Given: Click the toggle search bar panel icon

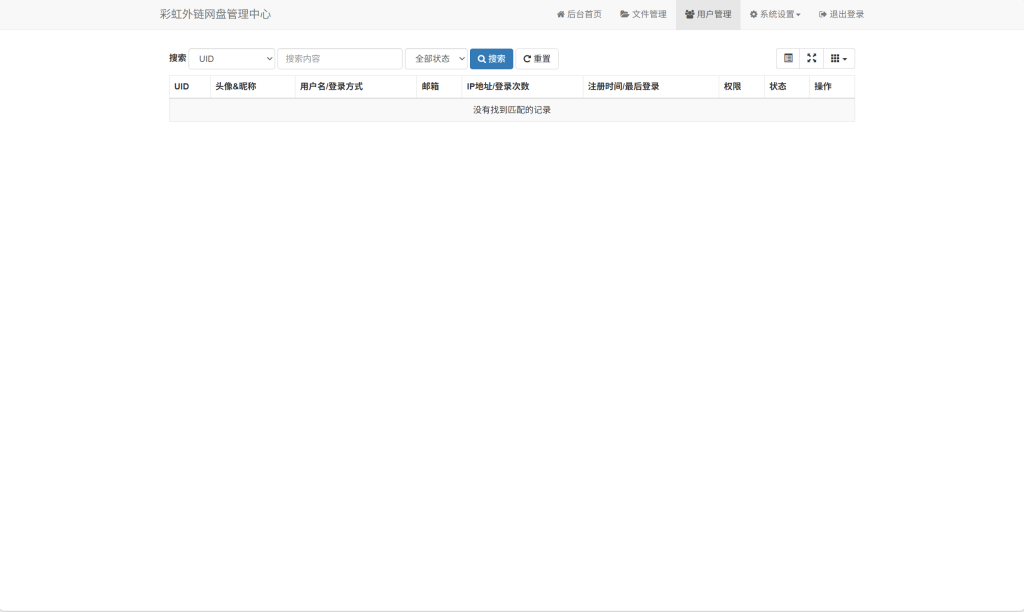Looking at the screenshot, I should [x=788, y=58].
